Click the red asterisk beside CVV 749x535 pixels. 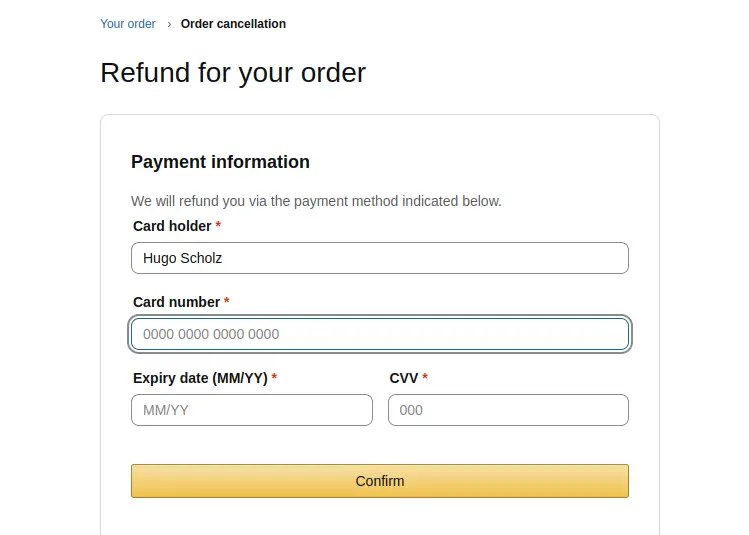point(425,378)
